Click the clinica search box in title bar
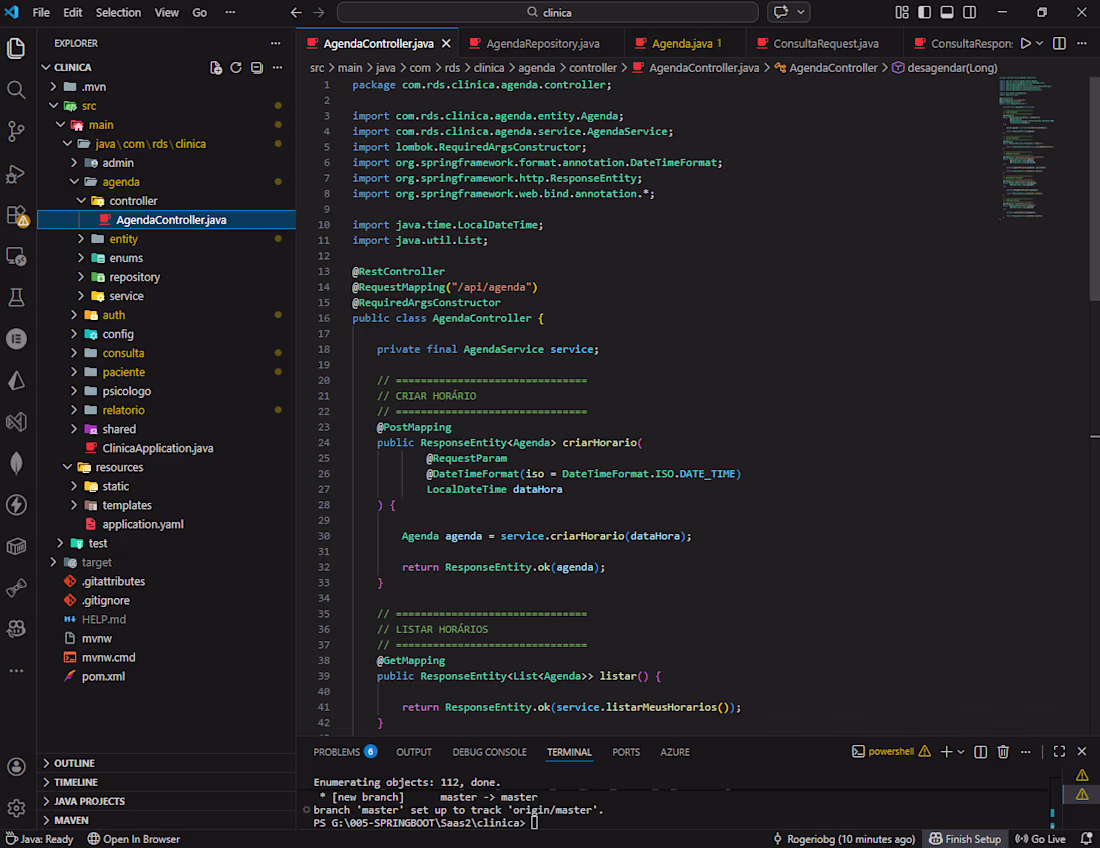The height and width of the screenshot is (848, 1100). click(x=547, y=13)
